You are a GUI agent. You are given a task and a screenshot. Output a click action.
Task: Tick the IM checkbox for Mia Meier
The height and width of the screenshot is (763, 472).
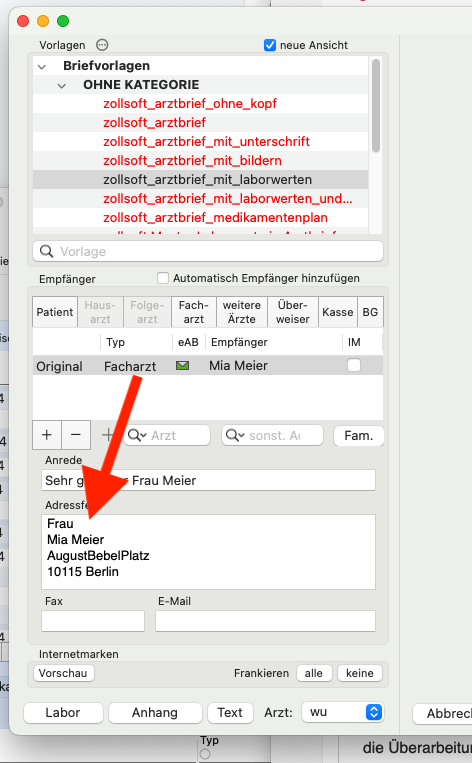click(x=354, y=365)
